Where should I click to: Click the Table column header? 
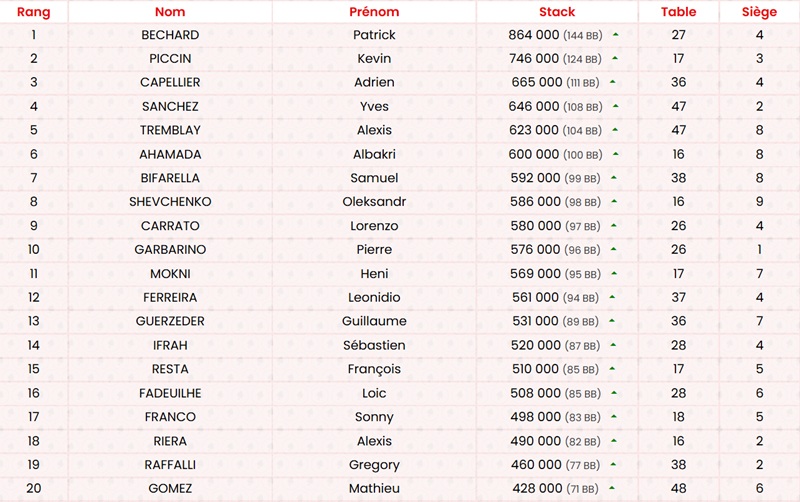(678, 12)
